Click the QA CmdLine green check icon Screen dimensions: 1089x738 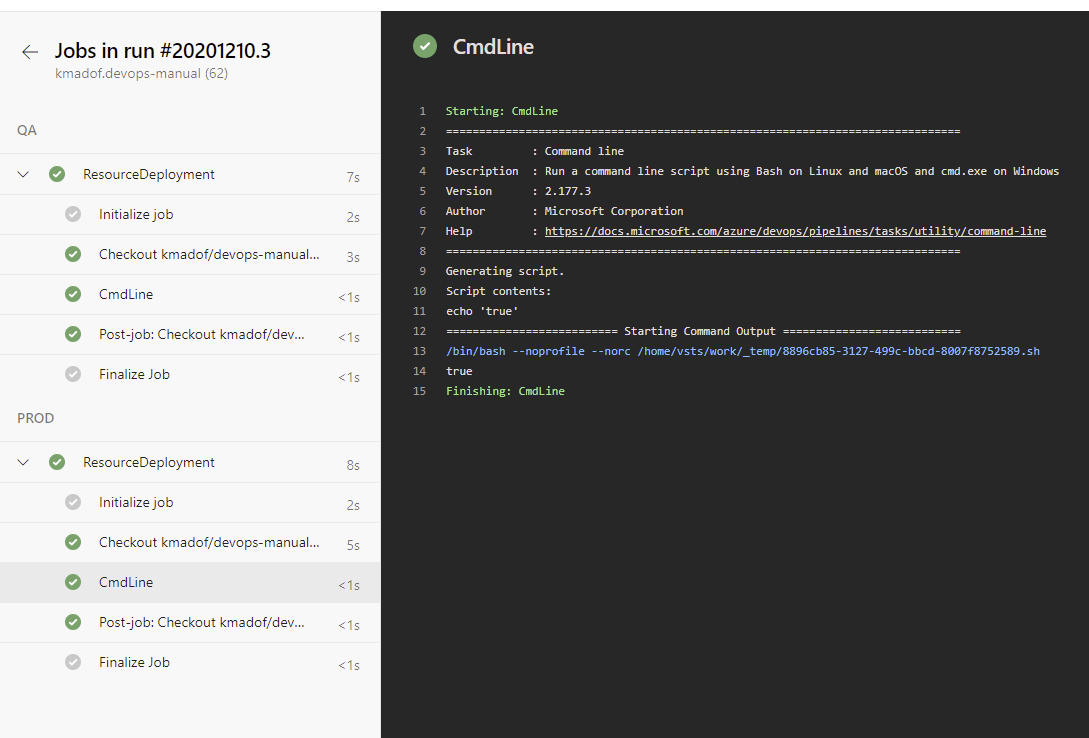[73, 294]
